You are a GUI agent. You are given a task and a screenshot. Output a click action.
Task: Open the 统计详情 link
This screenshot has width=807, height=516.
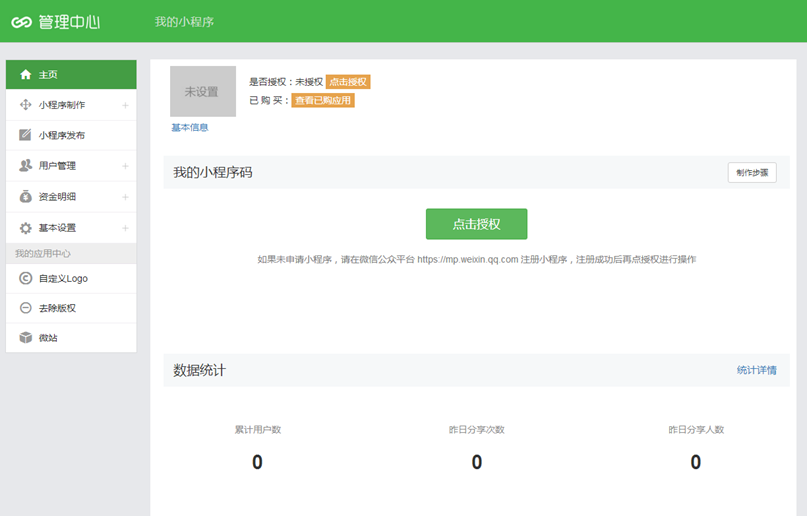756,370
